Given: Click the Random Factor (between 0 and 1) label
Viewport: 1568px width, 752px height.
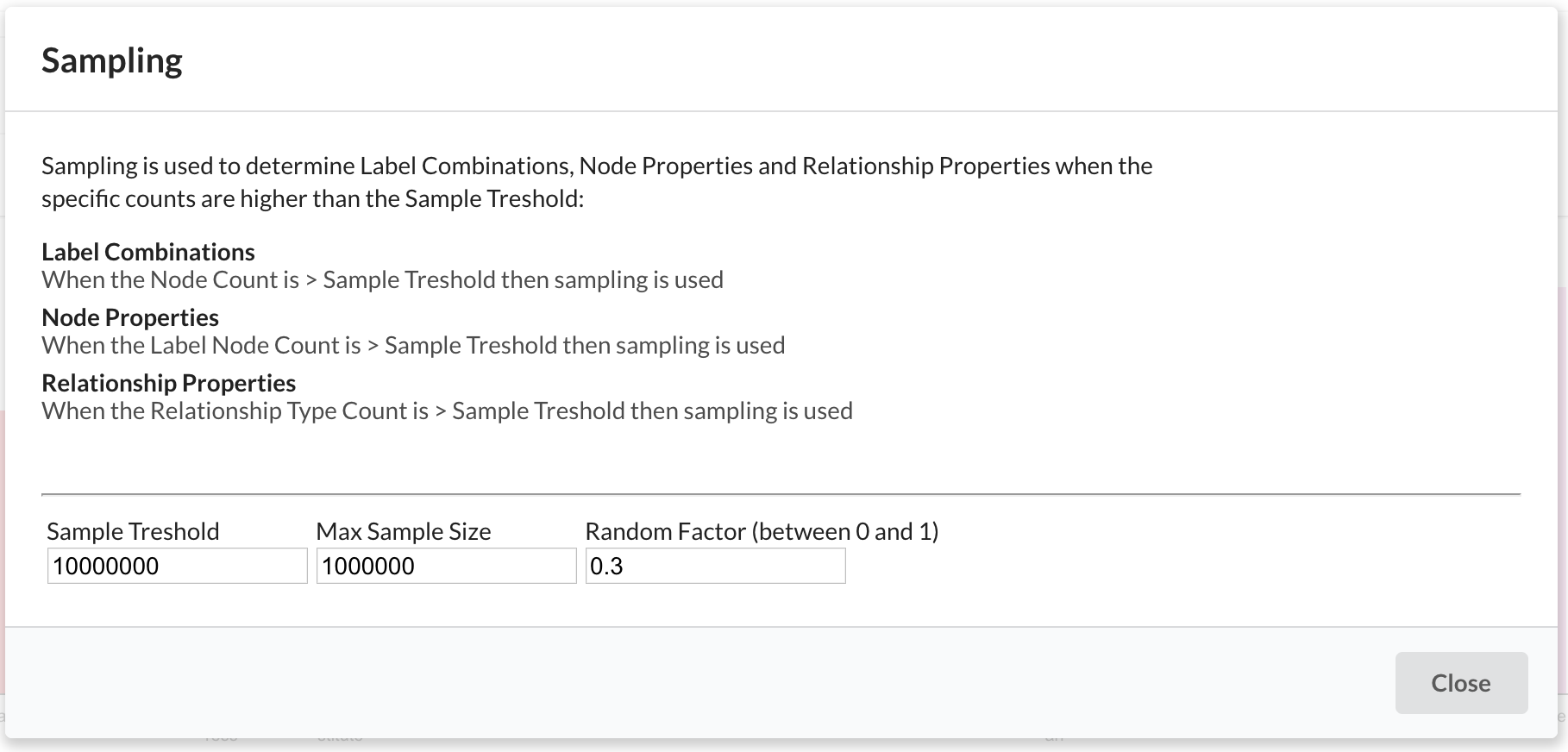Looking at the screenshot, I should [x=762, y=531].
